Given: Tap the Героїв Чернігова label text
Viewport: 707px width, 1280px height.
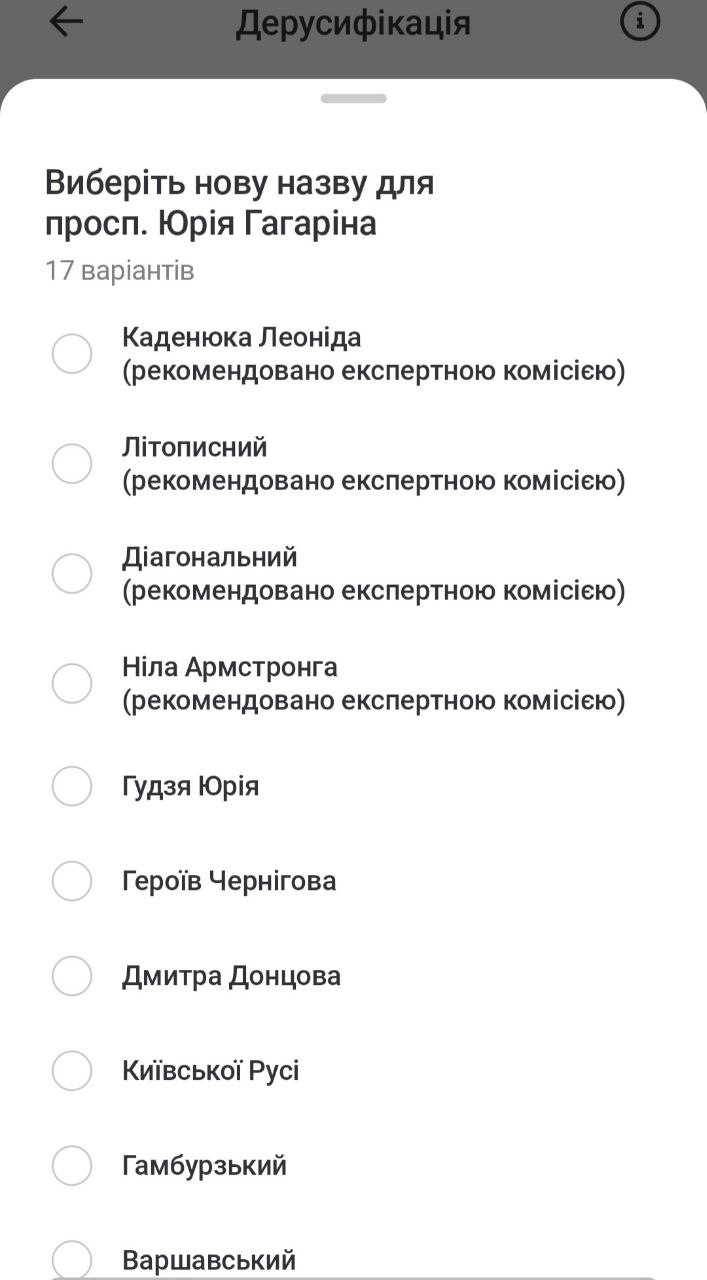Looking at the screenshot, I should (229, 881).
